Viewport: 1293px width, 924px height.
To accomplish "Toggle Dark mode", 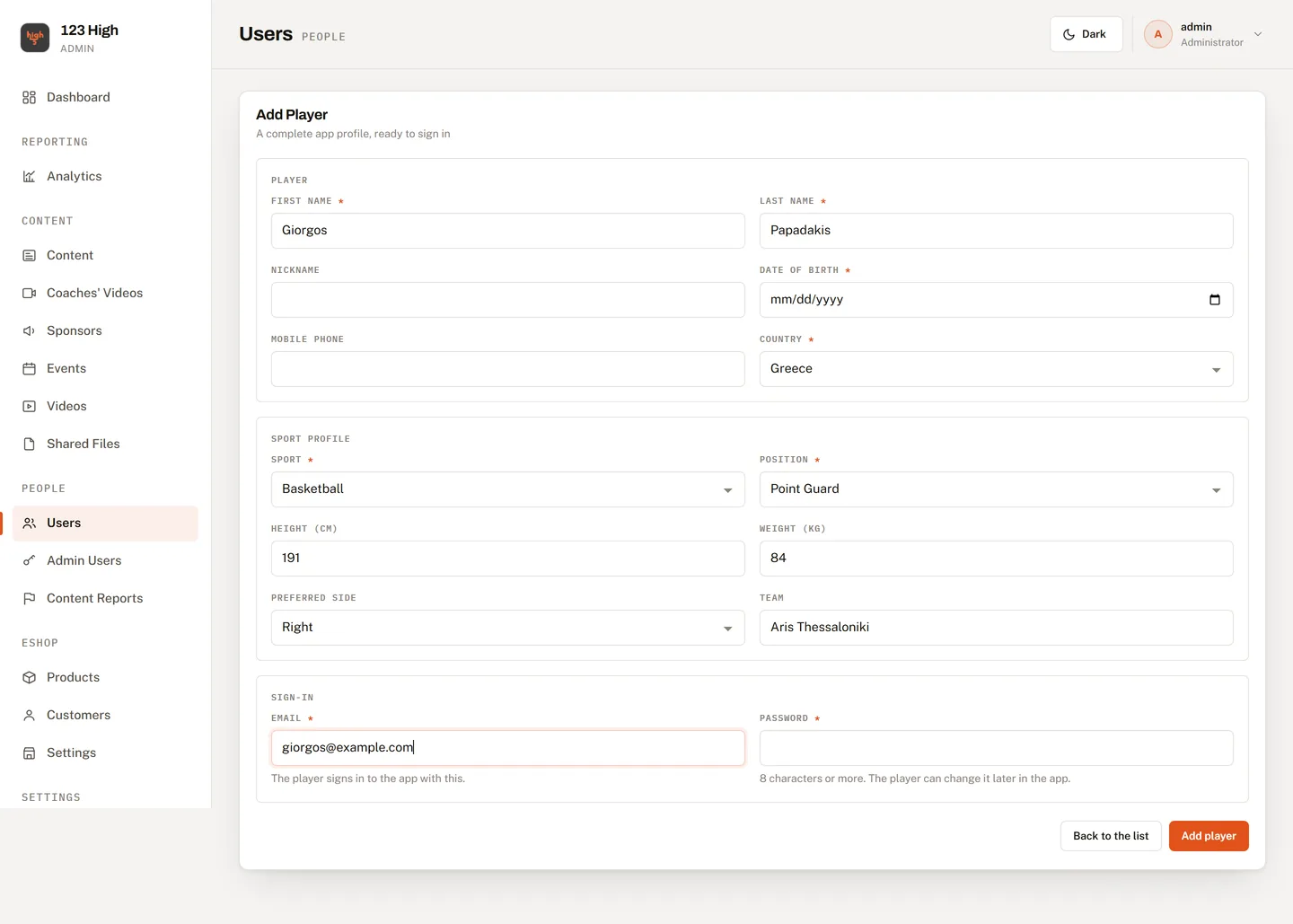I will (x=1086, y=34).
